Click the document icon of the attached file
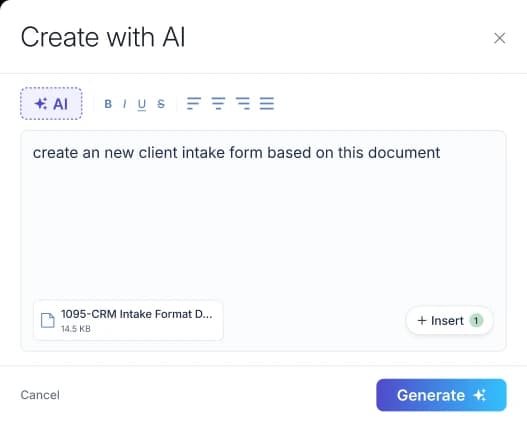This screenshot has height=425, width=527. coord(47,320)
